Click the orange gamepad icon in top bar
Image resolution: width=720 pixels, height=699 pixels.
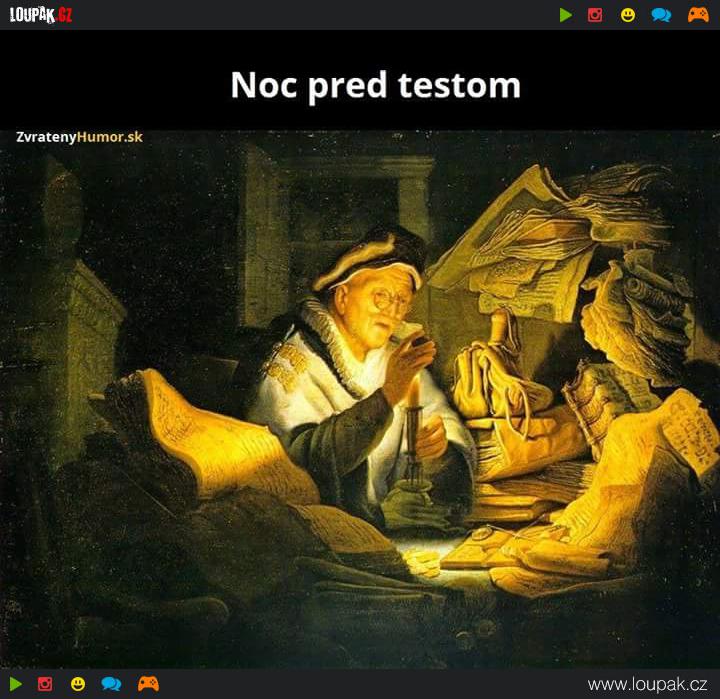point(698,15)
